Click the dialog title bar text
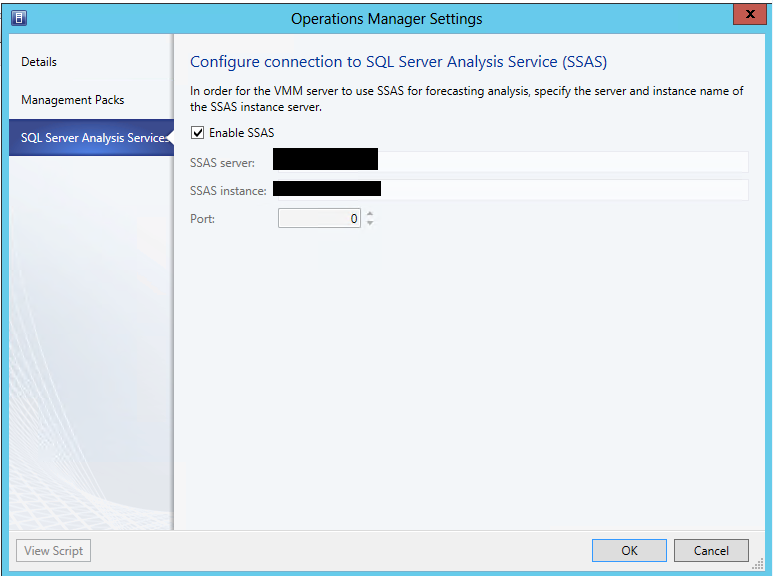 click(x=386, y=19)
